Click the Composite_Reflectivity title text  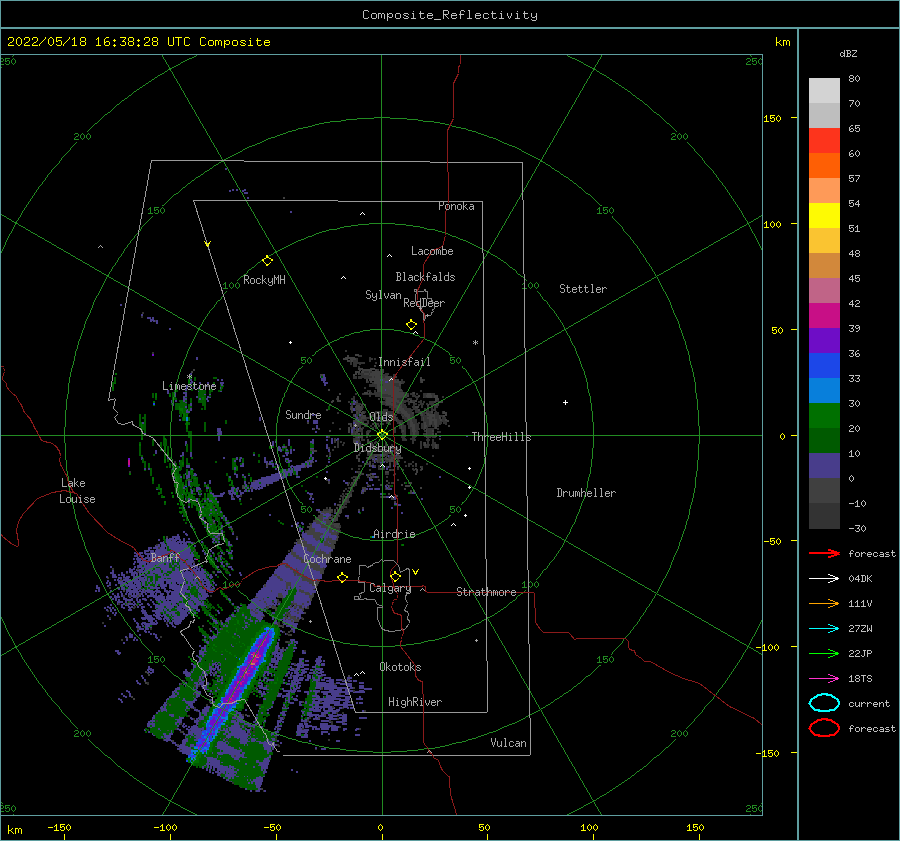(x=450, y=15)
